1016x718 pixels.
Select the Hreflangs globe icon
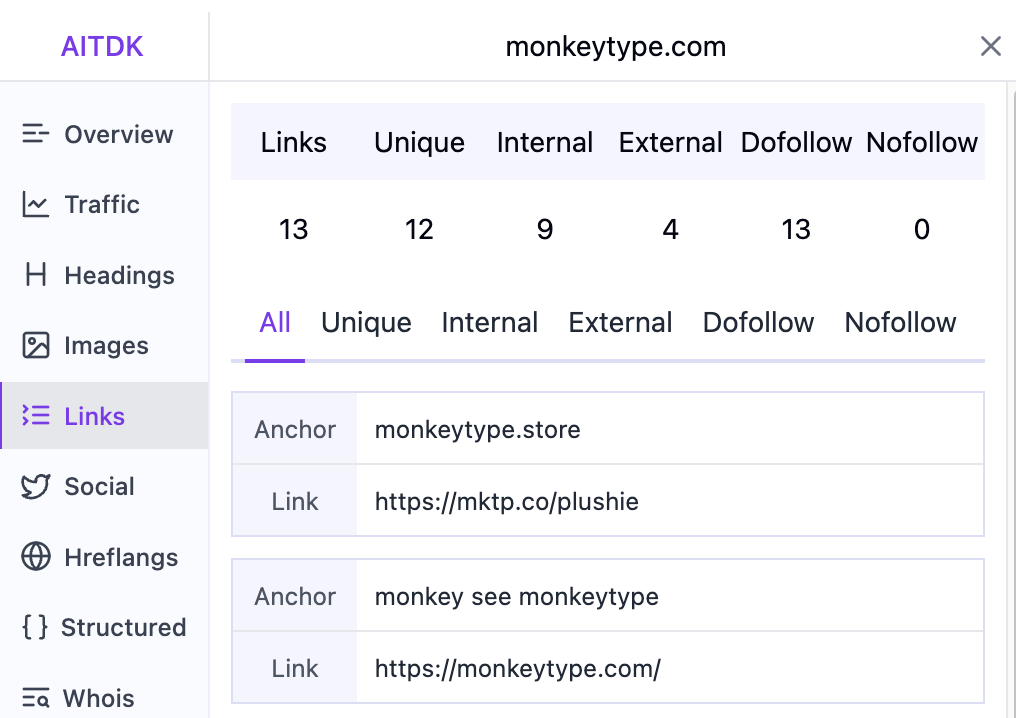click(35, 557)
